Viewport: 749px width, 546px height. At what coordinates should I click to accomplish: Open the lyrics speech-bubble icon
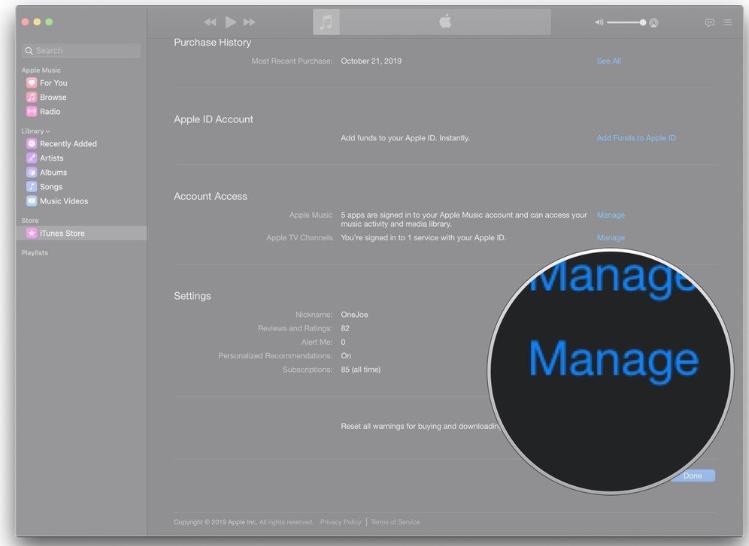click(x=709, y=22)
